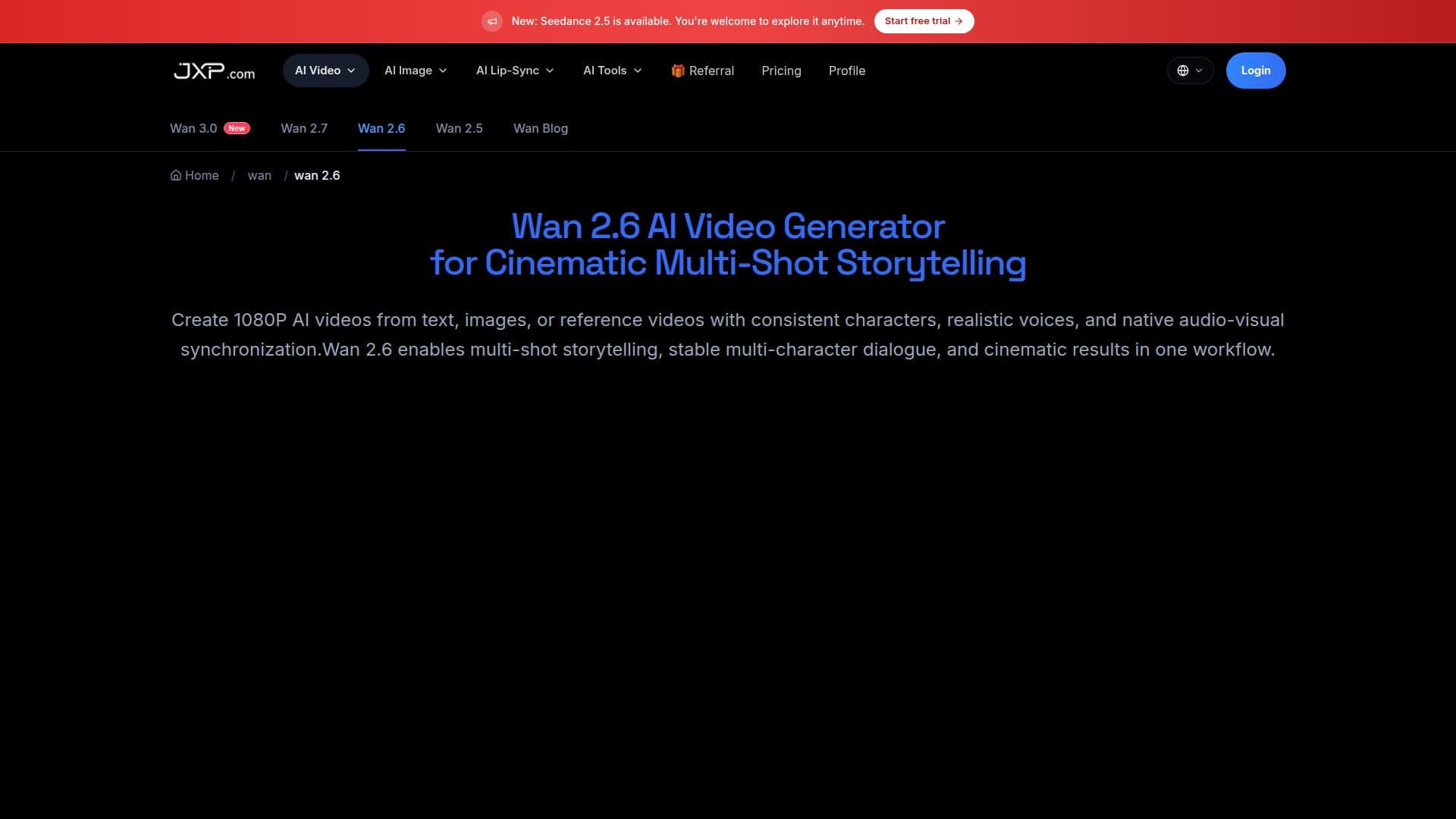Switch to the Wan 2.5 tab
The width and height of the screenshot is (1456, 819).
coord(460,128)
